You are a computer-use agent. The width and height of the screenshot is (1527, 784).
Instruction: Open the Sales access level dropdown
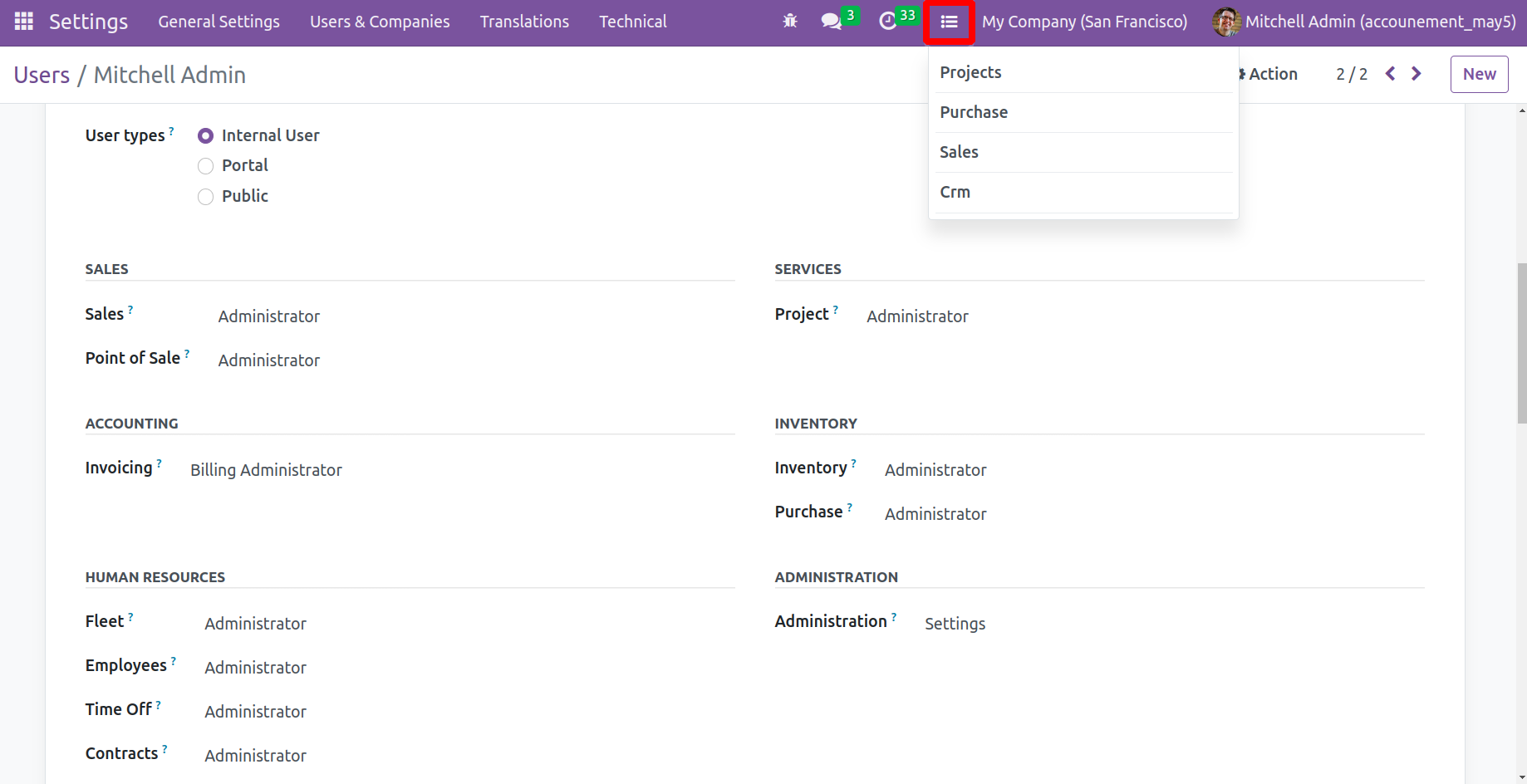(269, 316)
